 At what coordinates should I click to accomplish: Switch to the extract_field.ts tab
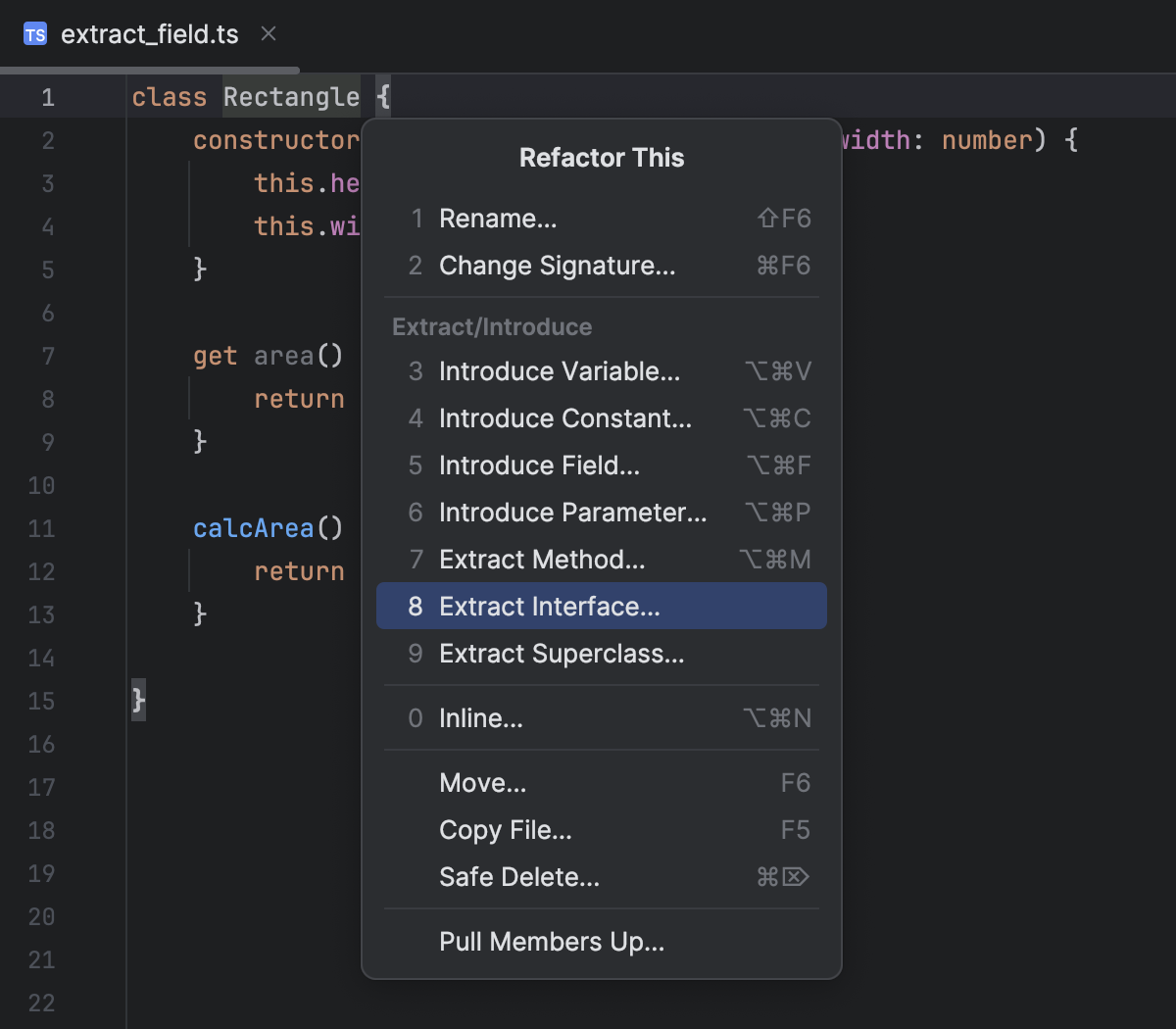[x=149, y=35]
